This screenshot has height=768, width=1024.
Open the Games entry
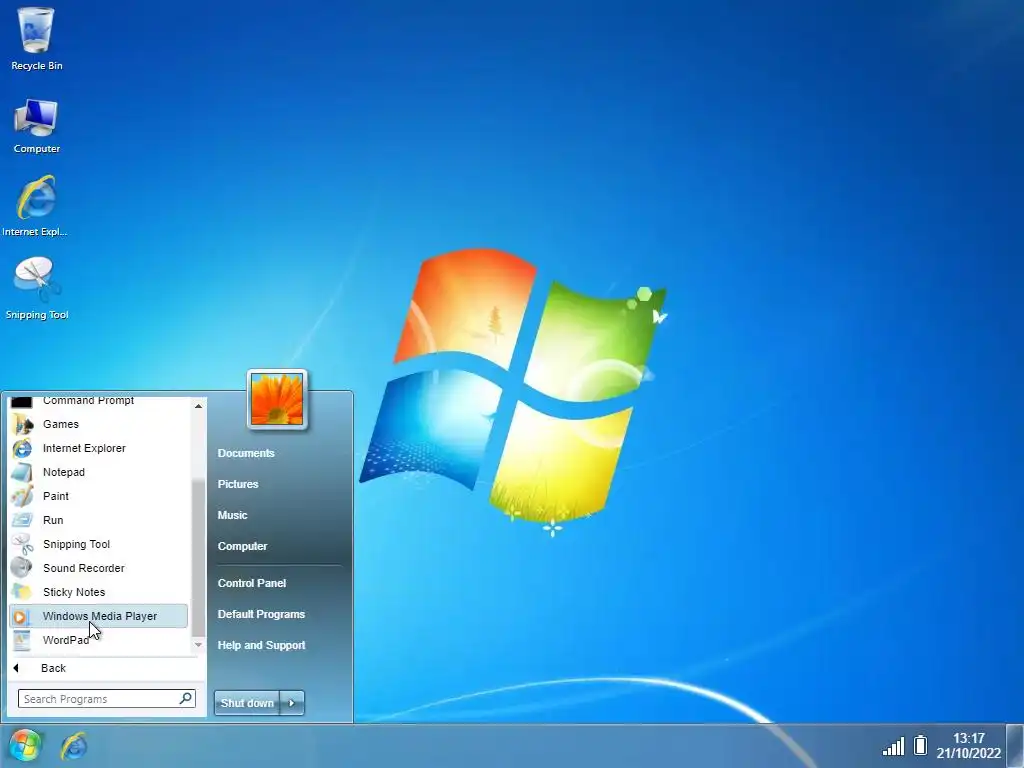(x=99, y=424)
